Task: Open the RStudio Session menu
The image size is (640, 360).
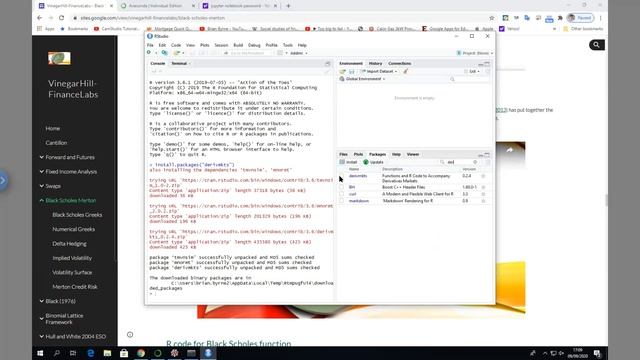Action: [221, 45]
